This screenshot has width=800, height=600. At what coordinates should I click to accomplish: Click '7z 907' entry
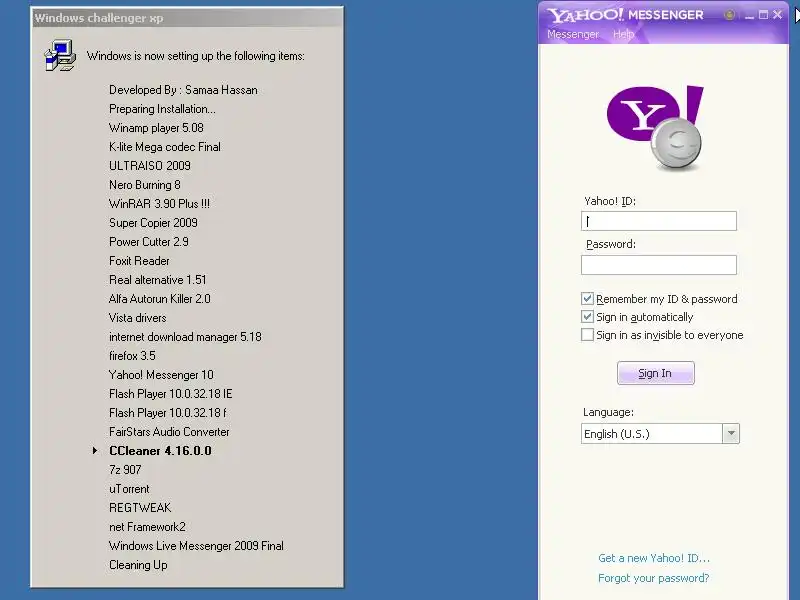pyautogui.click(x=125, y=470)
